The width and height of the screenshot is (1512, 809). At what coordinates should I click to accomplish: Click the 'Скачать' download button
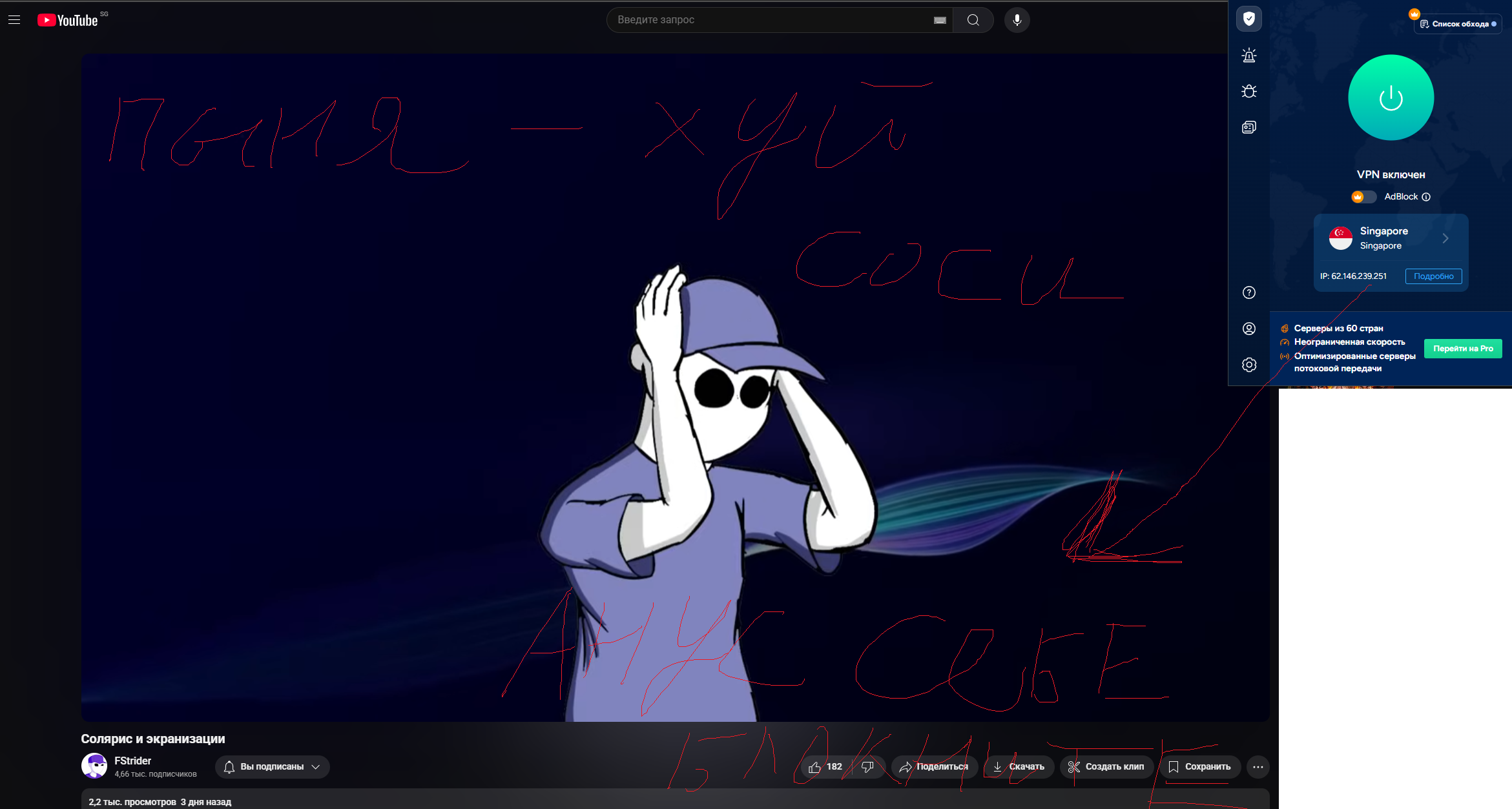[1019, 767]
